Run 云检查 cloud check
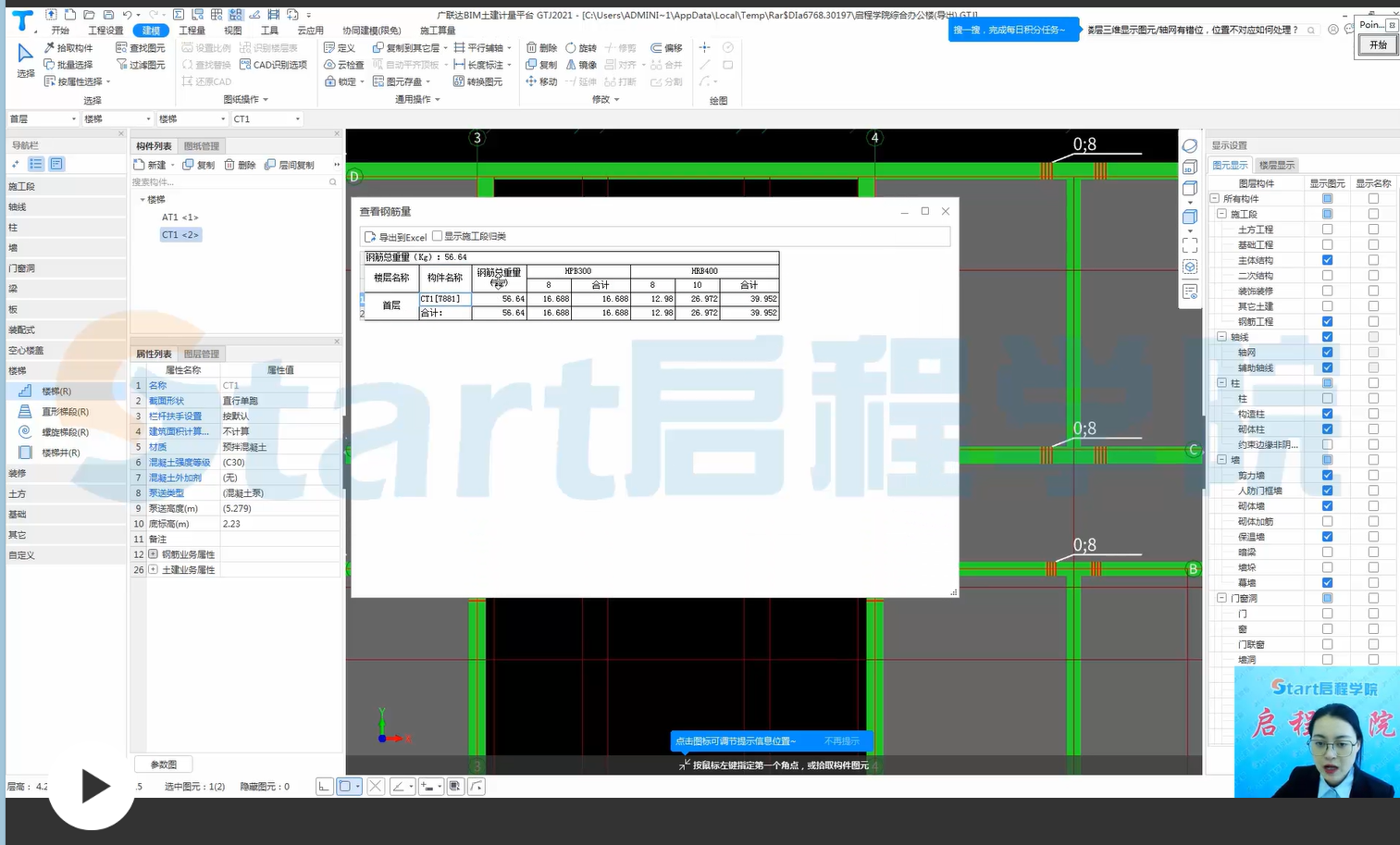Screen dimensions: 1400x845 click(x=344, y=65)
